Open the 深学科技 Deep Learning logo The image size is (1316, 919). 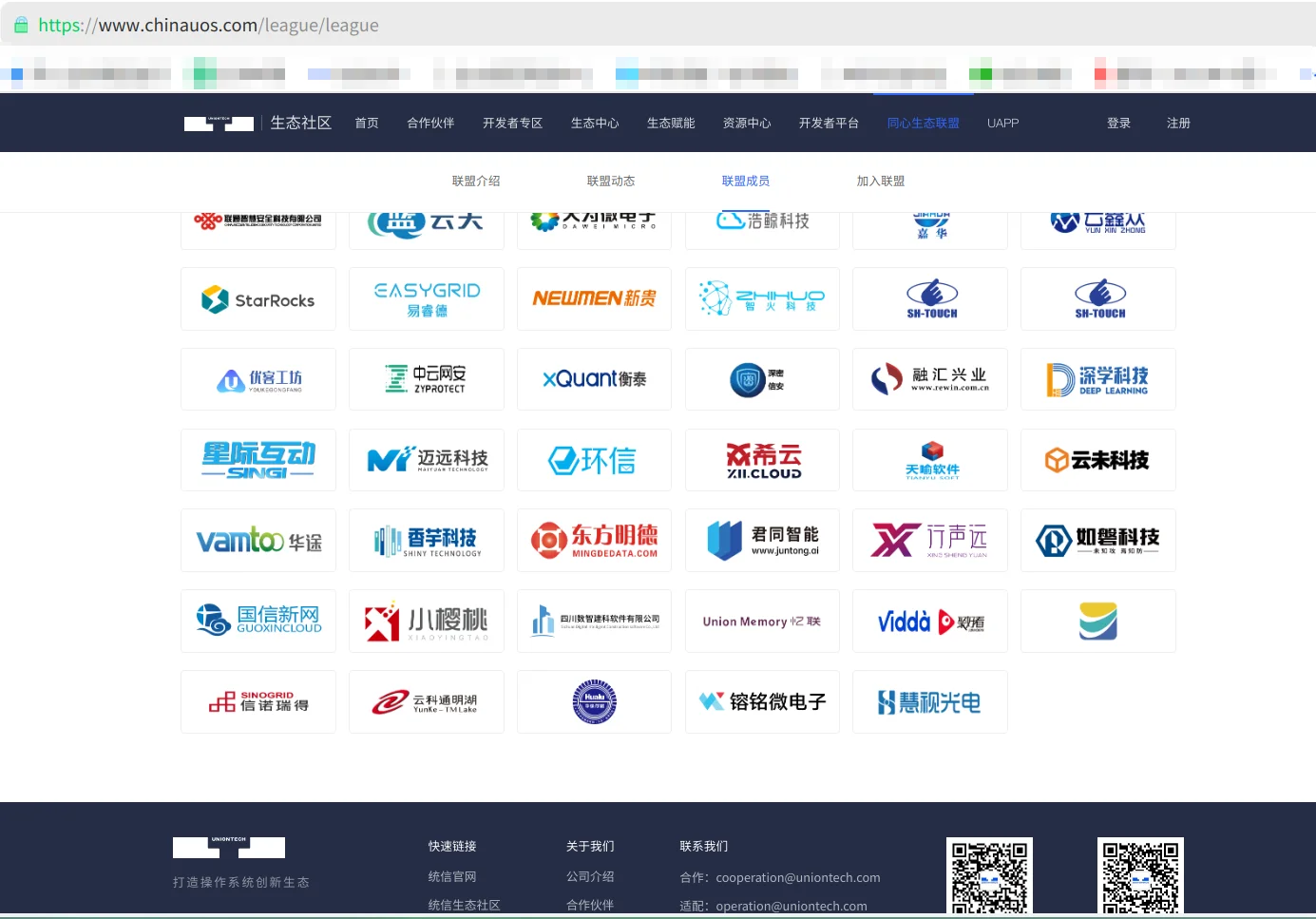[x=1098, y=379]
